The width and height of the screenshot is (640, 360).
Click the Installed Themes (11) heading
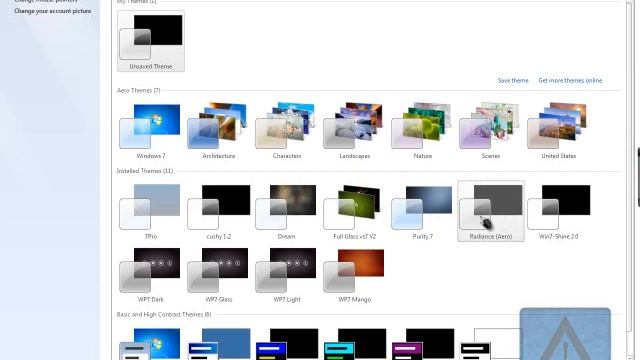point(145,171)
